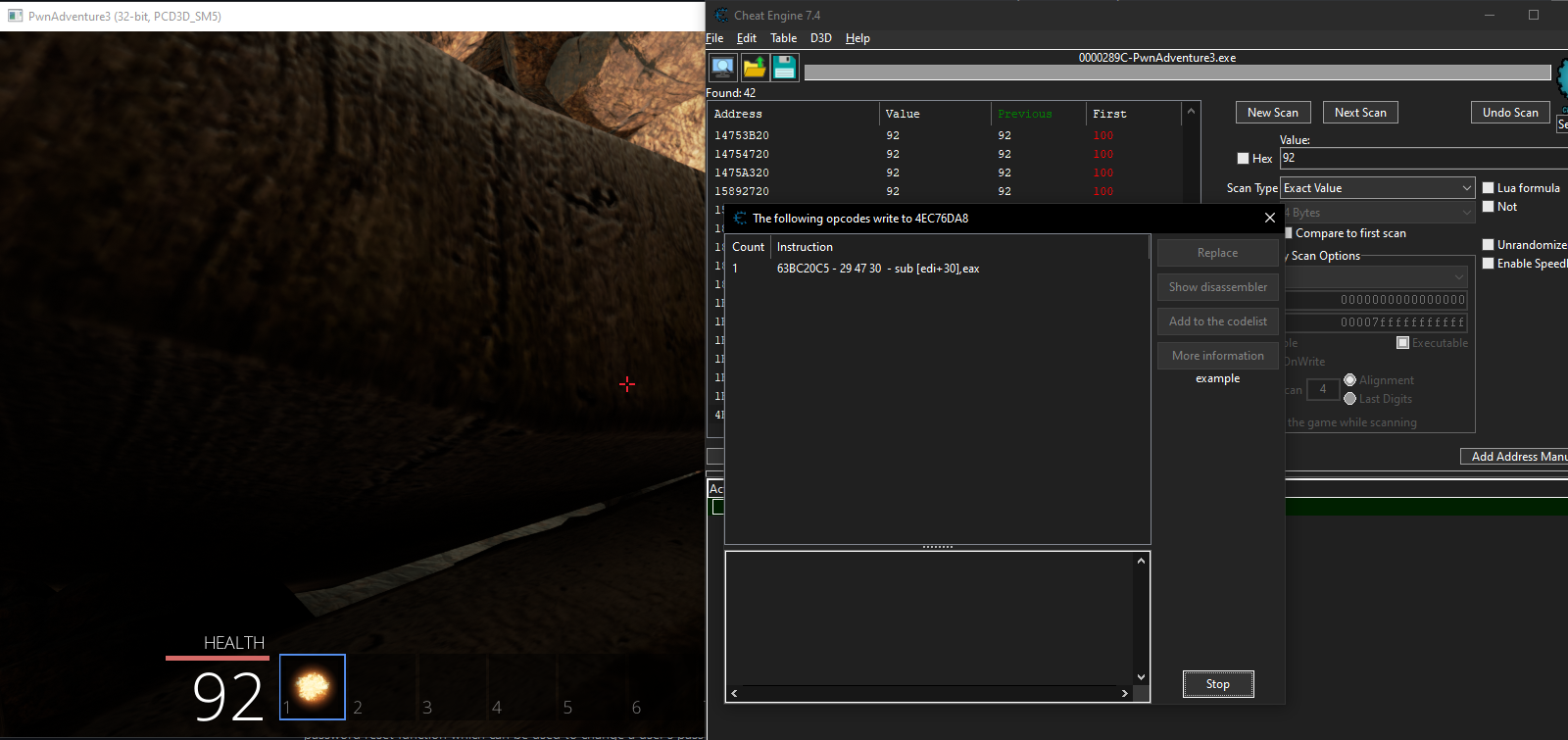Click scroll down arrow in opcode details pane
Screen dimensions: 1568x740
[x=1141, y=676]
